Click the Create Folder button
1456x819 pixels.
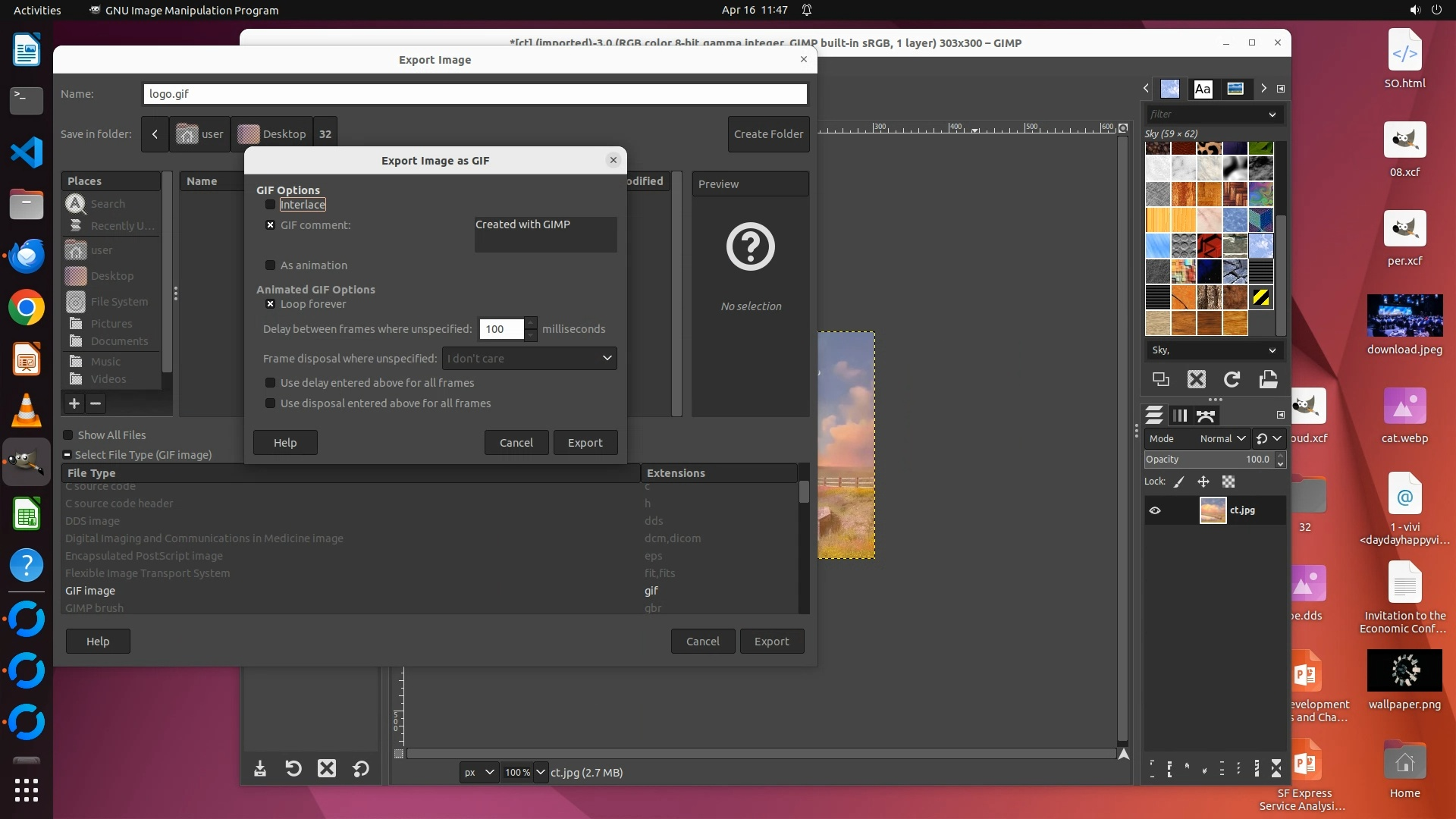point(768,134)
